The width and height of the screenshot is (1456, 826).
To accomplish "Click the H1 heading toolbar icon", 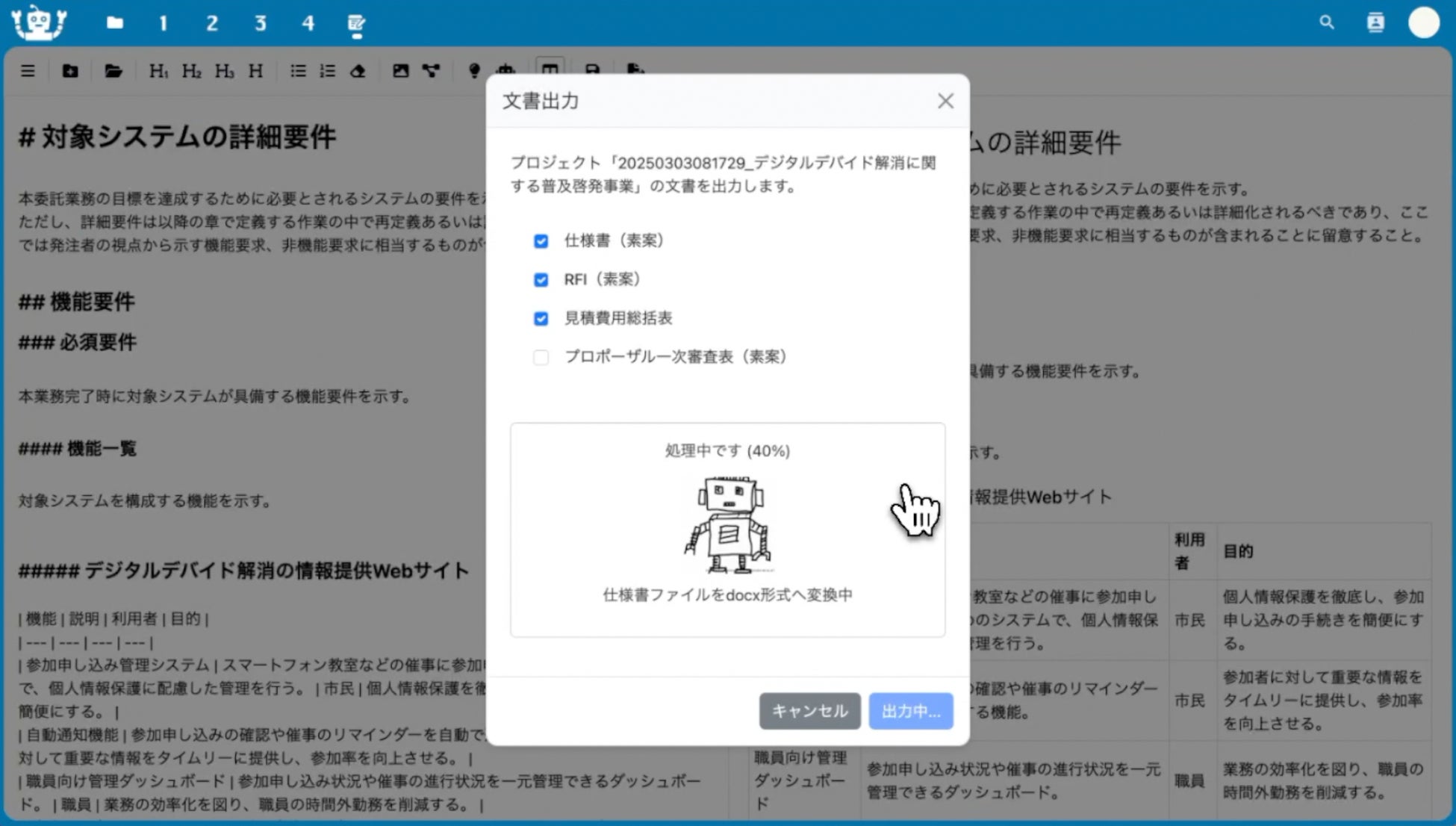I will click(158, 71).
